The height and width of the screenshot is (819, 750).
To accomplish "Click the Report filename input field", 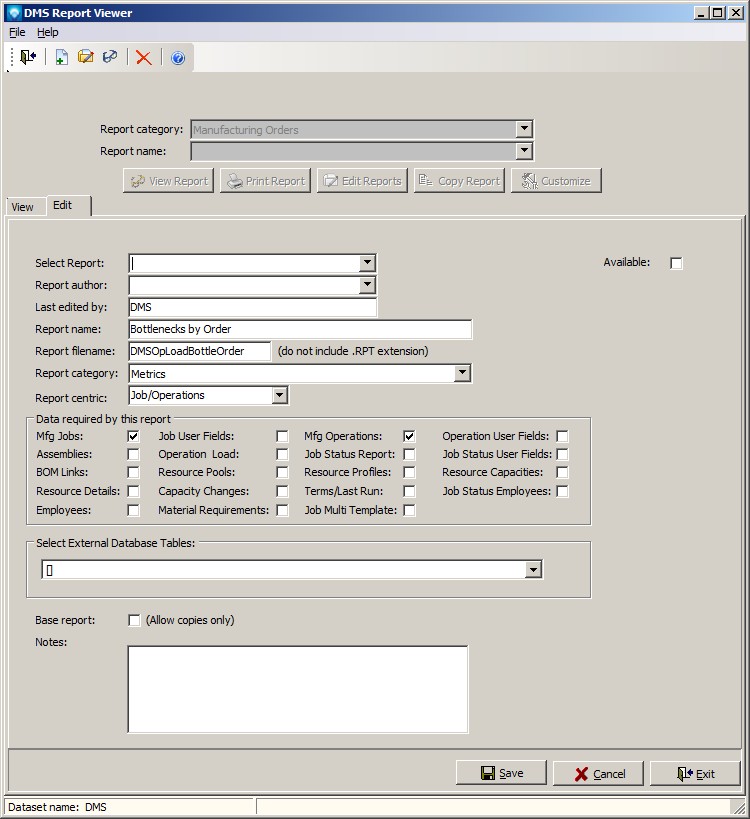I will click(200, 351).
